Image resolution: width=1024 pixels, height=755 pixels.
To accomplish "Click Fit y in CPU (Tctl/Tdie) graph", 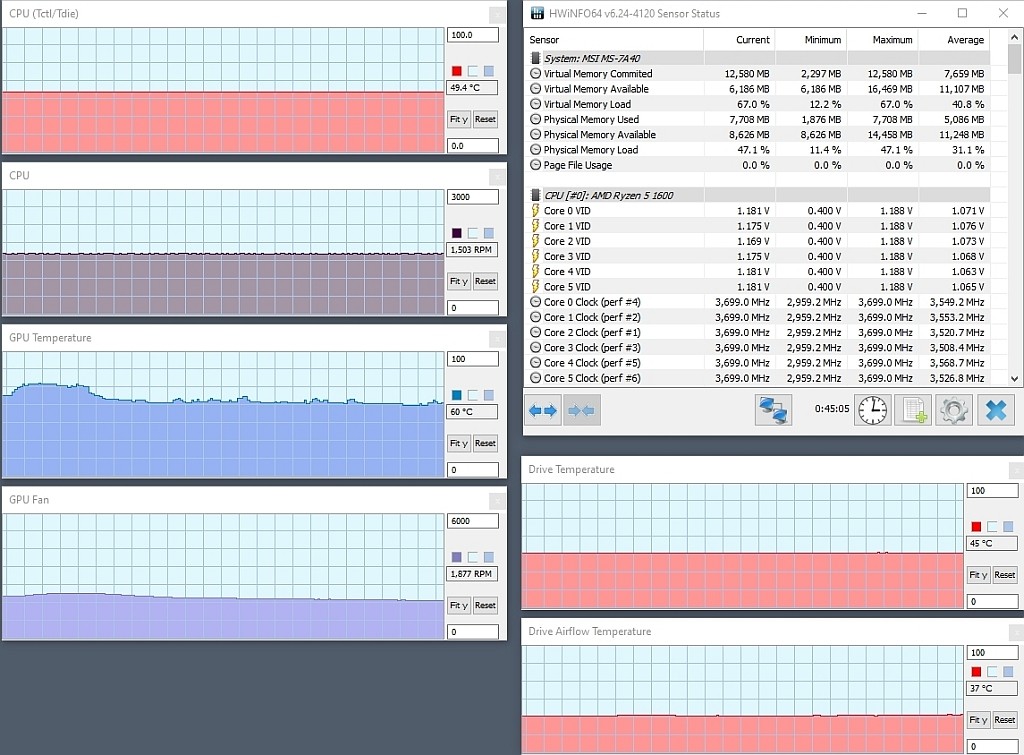I will [x=458, y=119].
